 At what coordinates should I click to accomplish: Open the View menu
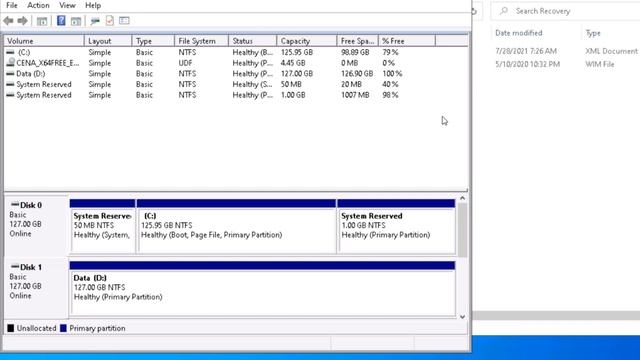click(x=67, y=5)
